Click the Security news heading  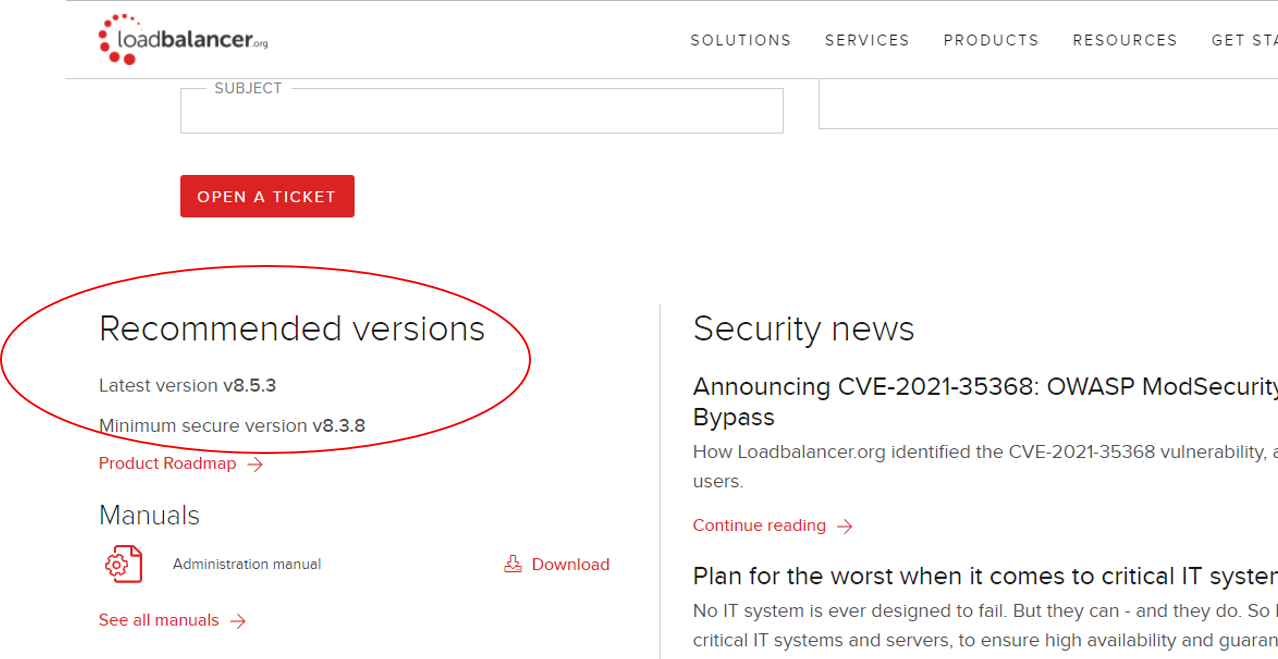pos(803,329)
